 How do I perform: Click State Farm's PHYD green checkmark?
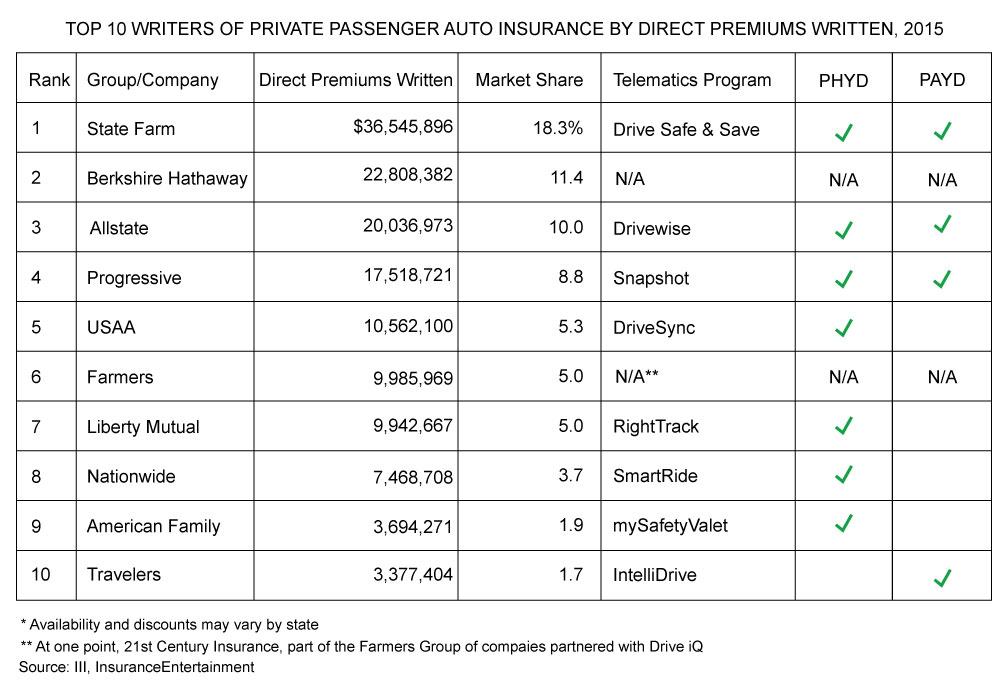click(x=843, y=131)
